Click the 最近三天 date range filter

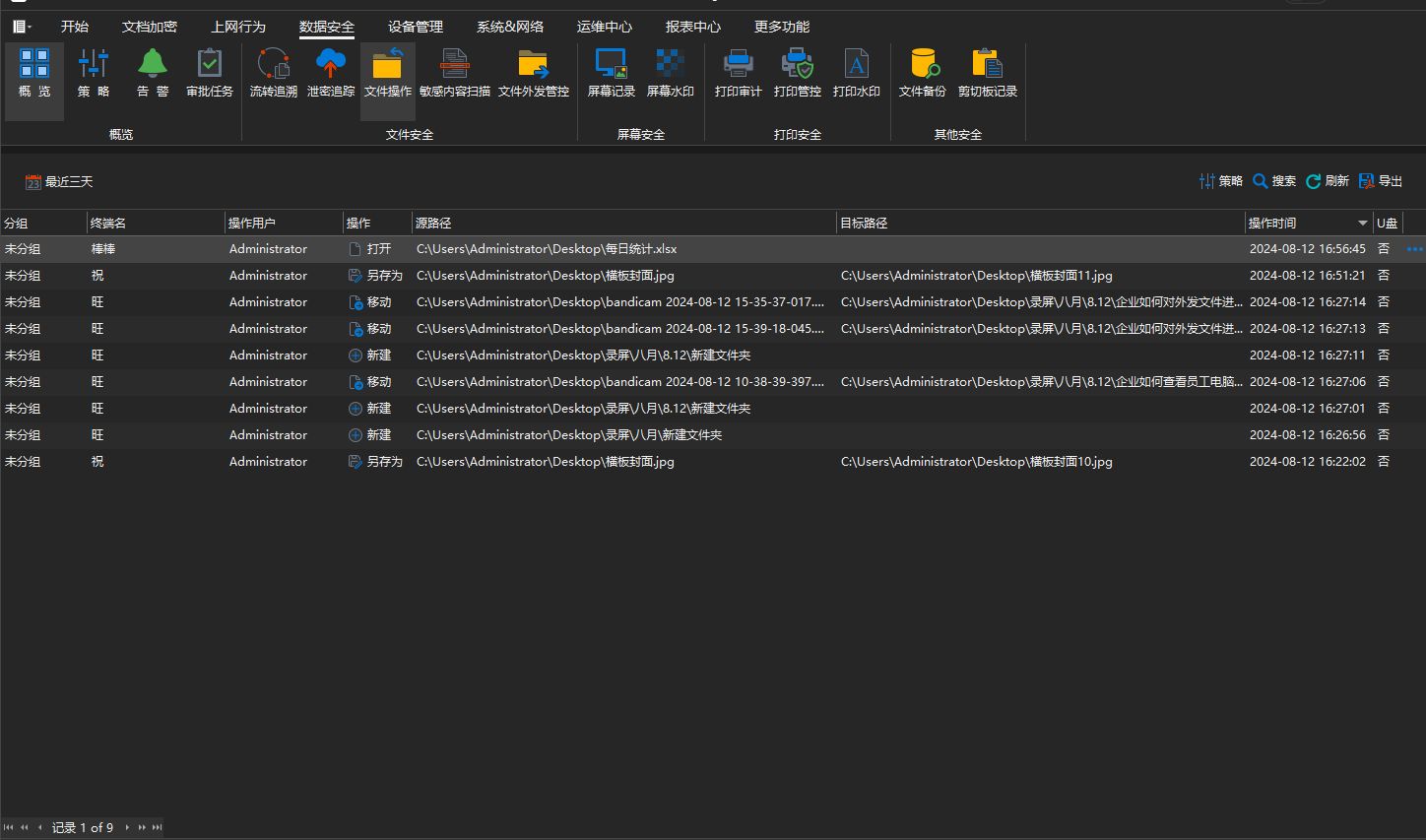[x=59, y=182]
